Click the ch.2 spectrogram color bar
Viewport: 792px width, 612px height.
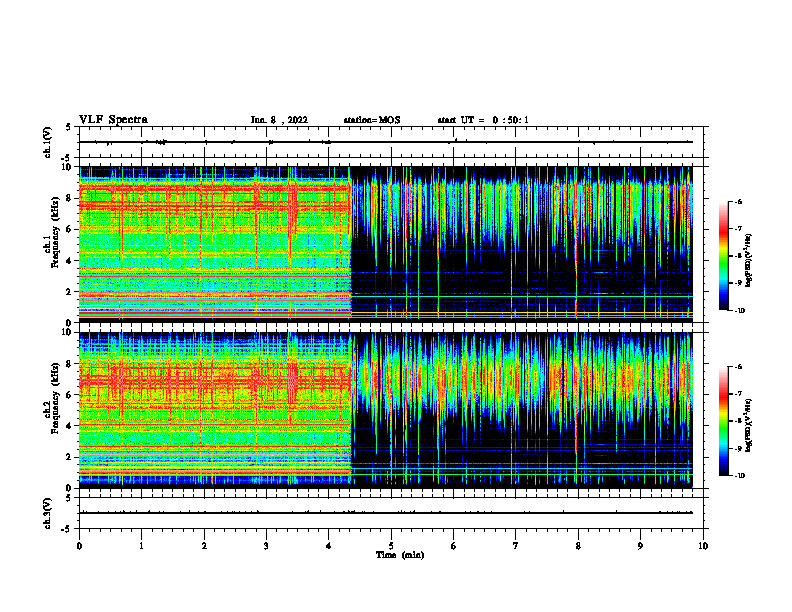(723, 421)
